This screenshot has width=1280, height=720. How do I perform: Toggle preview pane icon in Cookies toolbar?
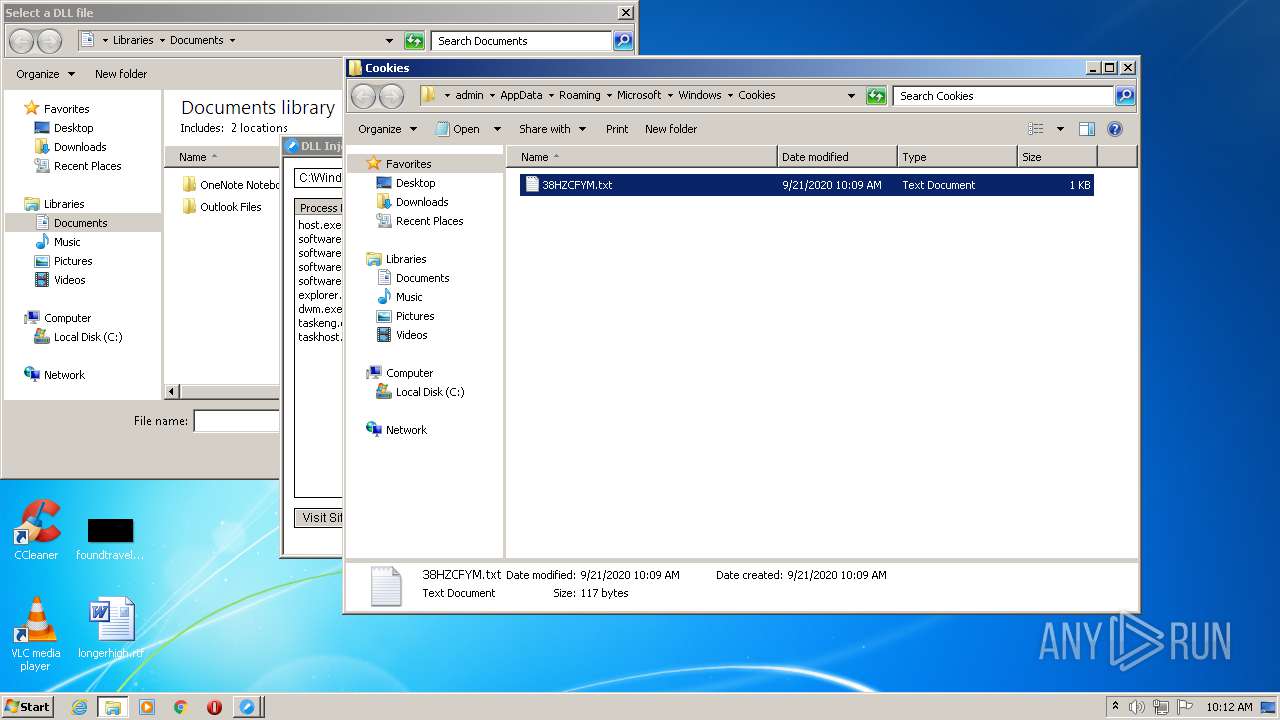pos(1087,129)
